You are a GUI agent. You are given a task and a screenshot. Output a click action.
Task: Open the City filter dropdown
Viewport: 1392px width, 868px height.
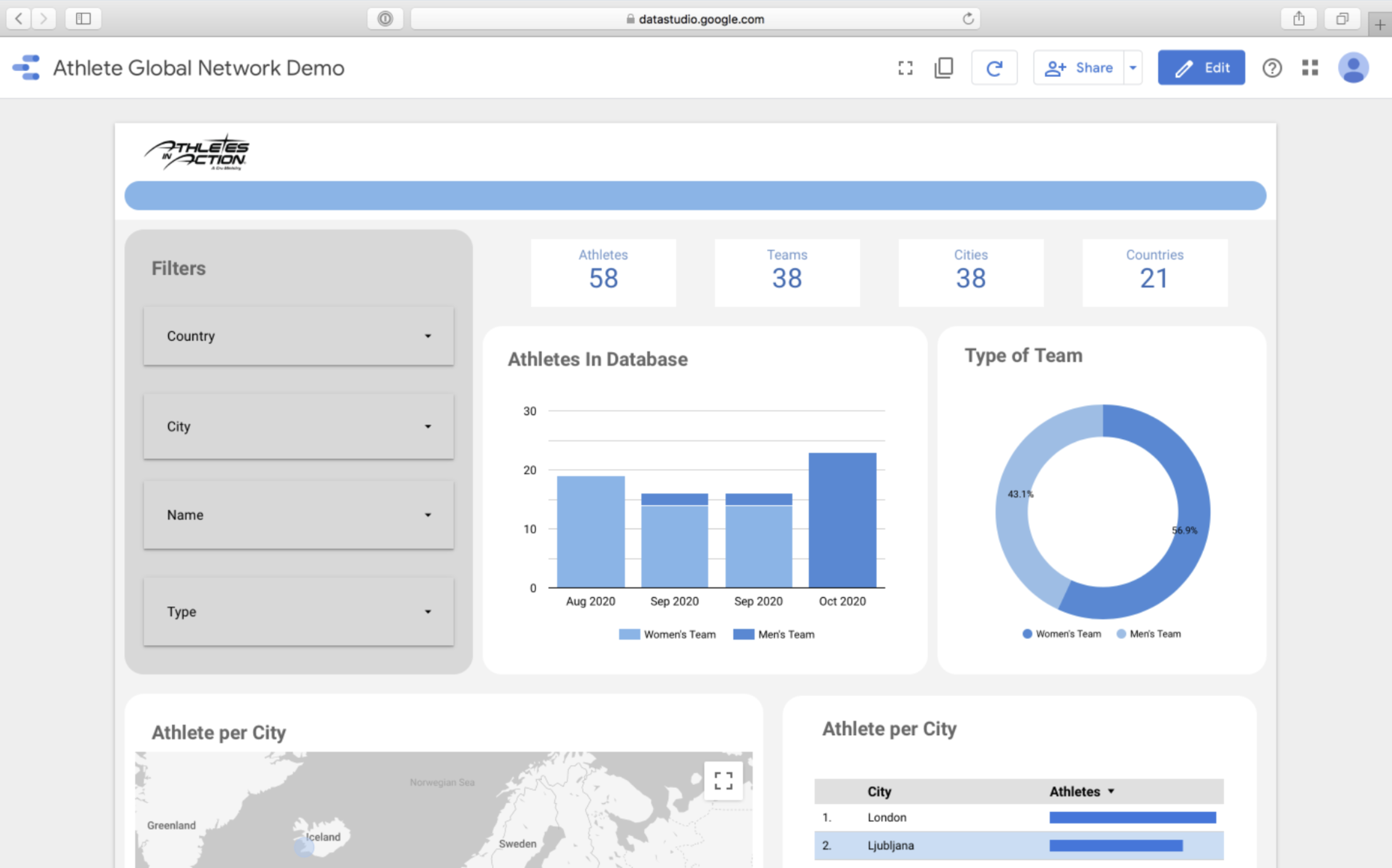[x=298, y=427]
